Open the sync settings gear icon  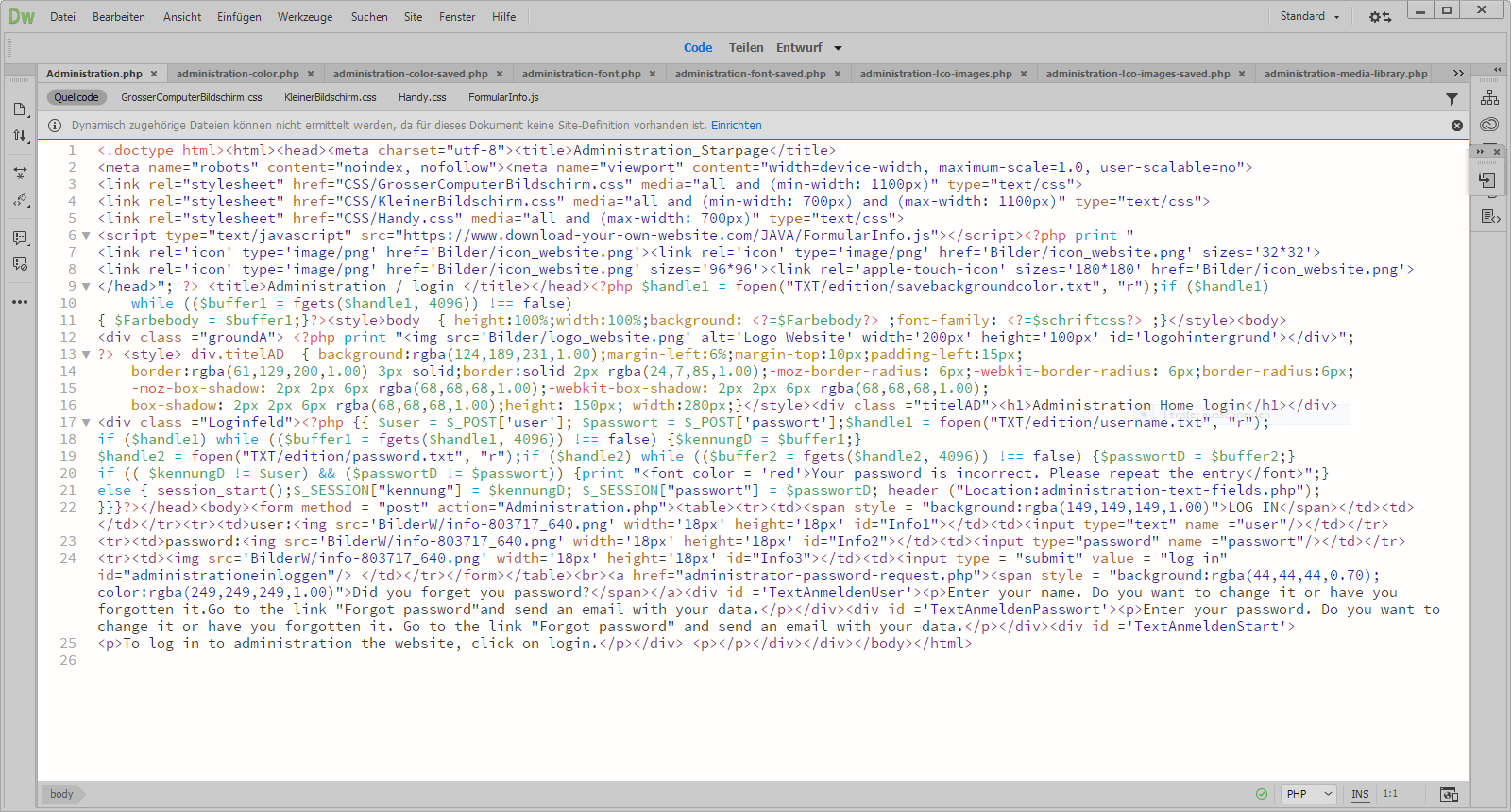1380,17
